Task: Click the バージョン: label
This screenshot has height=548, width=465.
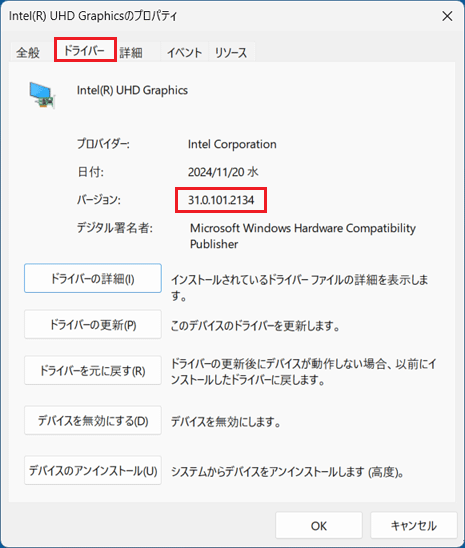Action: click(x=99, y=200)
